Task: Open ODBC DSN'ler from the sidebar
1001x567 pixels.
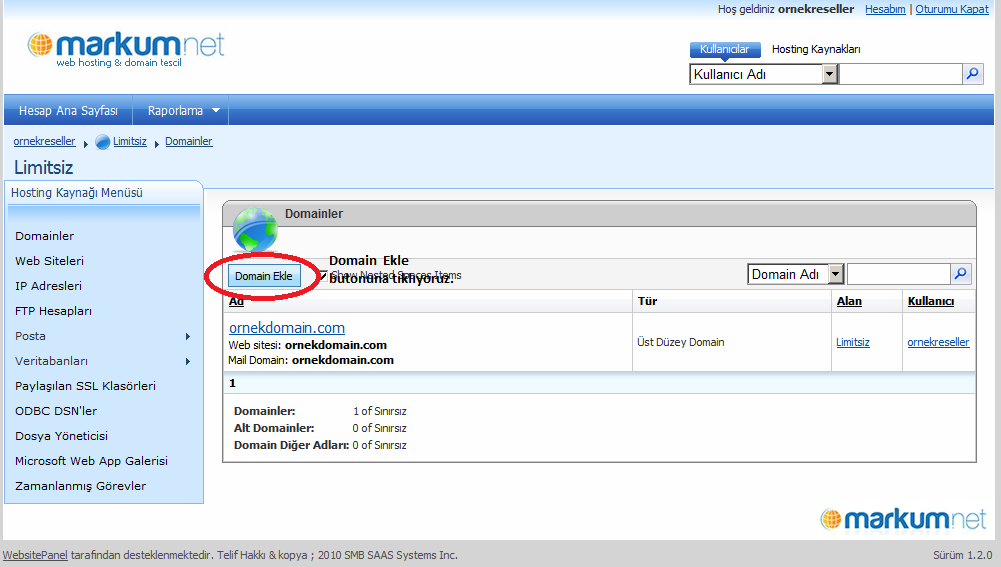Action: pos(56,411)
